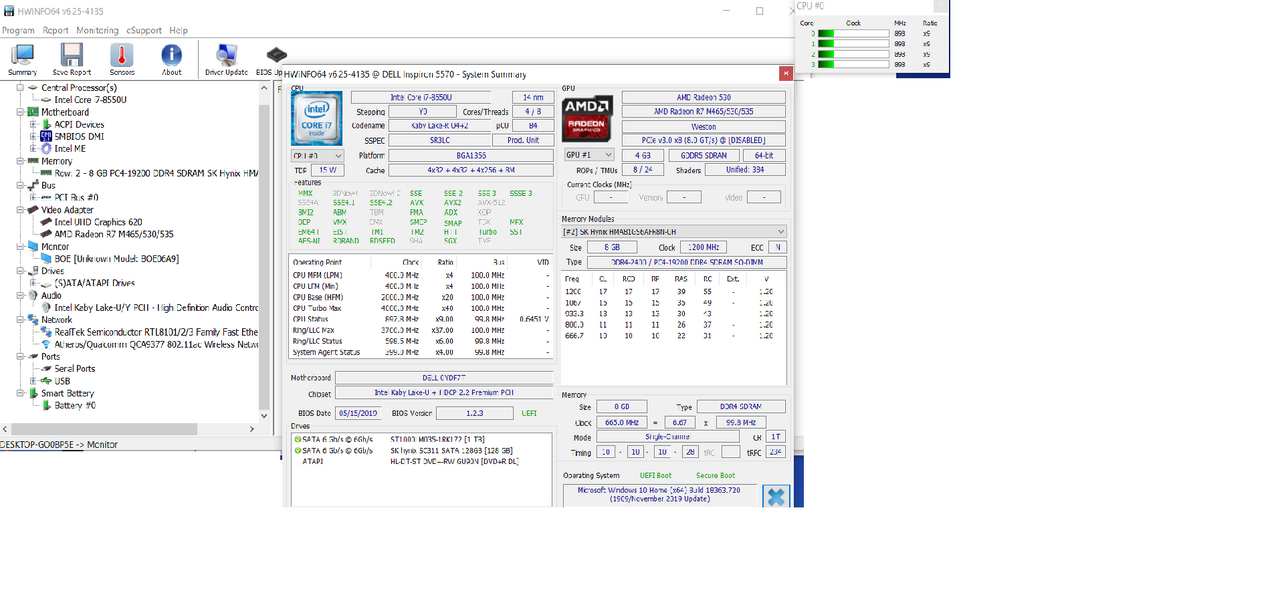The height and width of the screenshot is (593, 1280).
Task: Select Intel UHD Graphics 620 tree entry
Action: coord(98,222)
